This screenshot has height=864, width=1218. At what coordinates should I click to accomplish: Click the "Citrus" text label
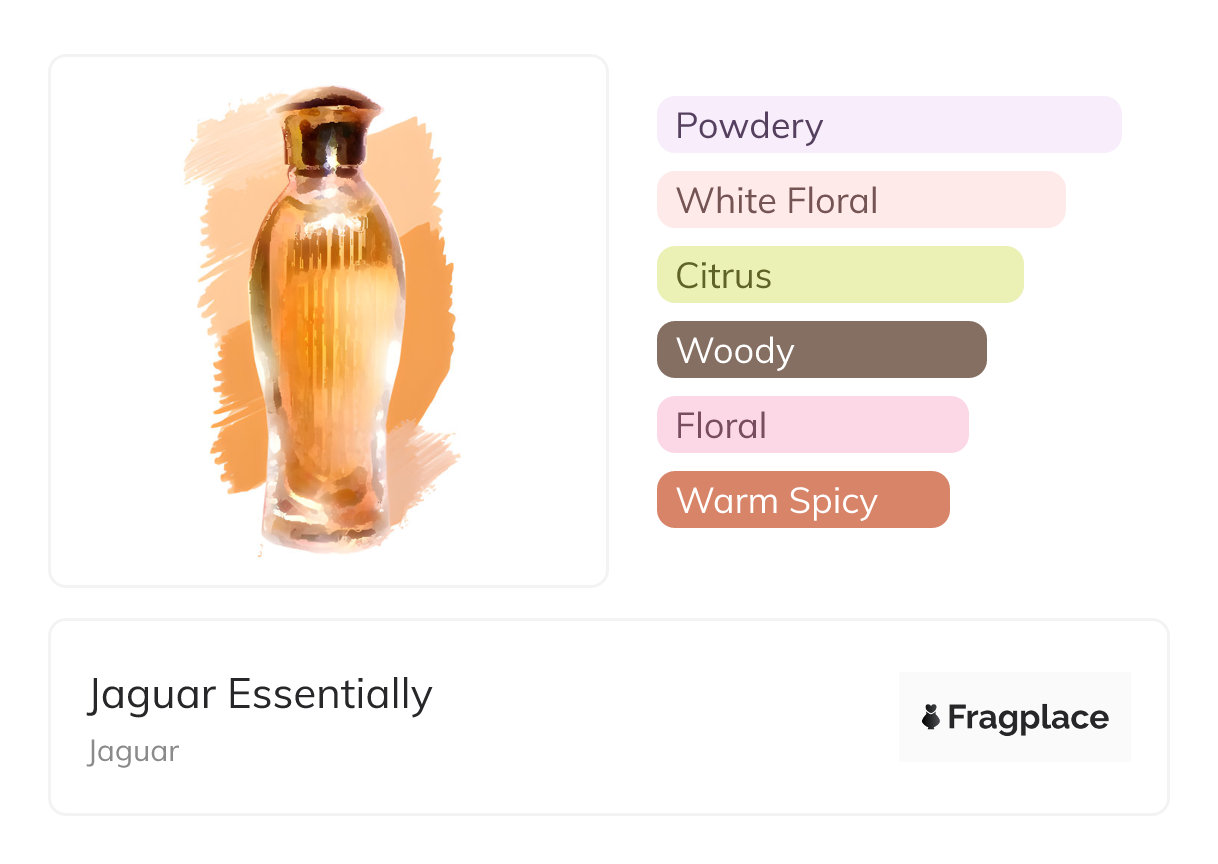[x=723, y=276]
